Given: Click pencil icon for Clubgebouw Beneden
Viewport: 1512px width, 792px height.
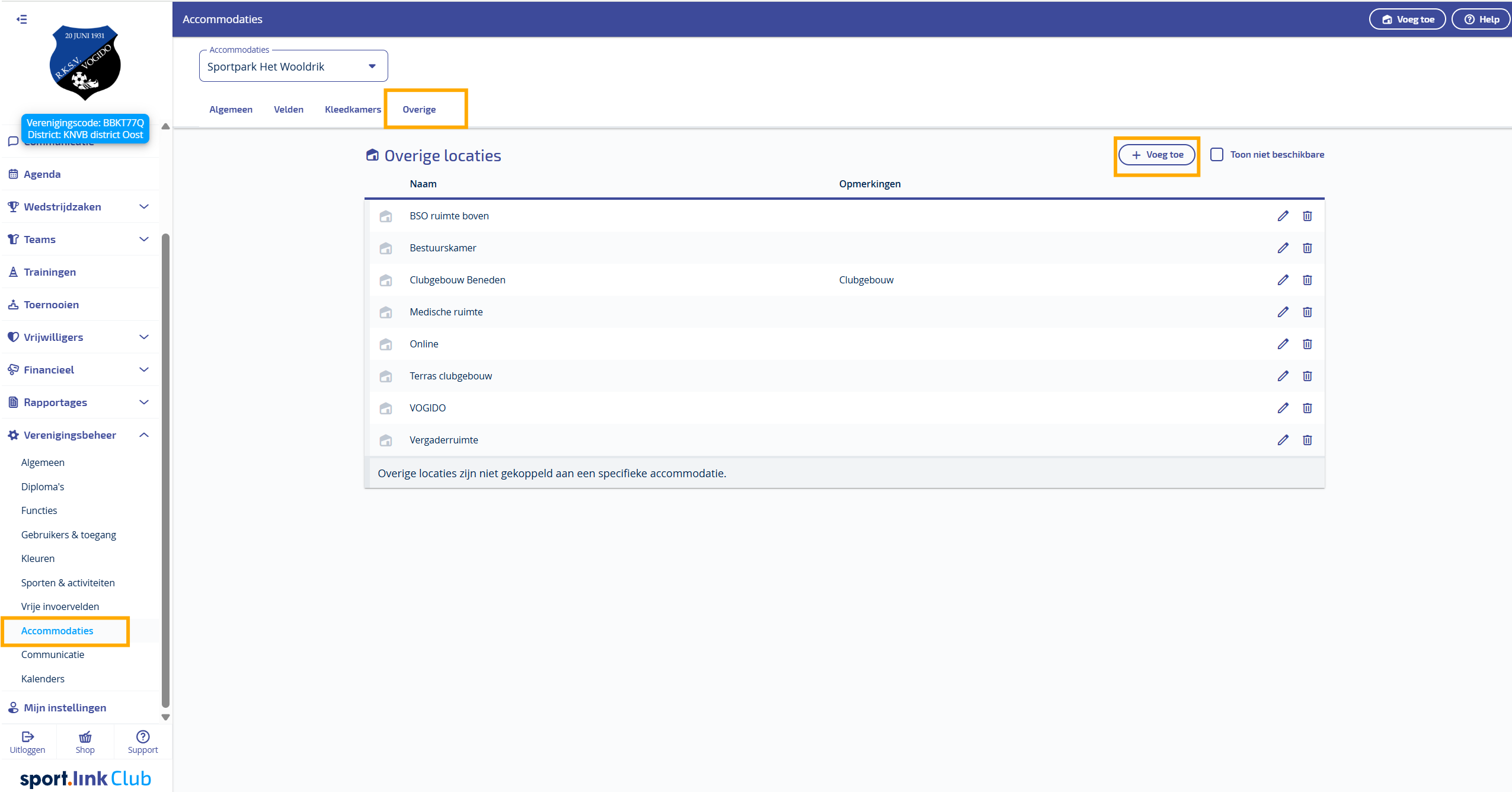Looking at the screenshot, I should [1283, 280].
